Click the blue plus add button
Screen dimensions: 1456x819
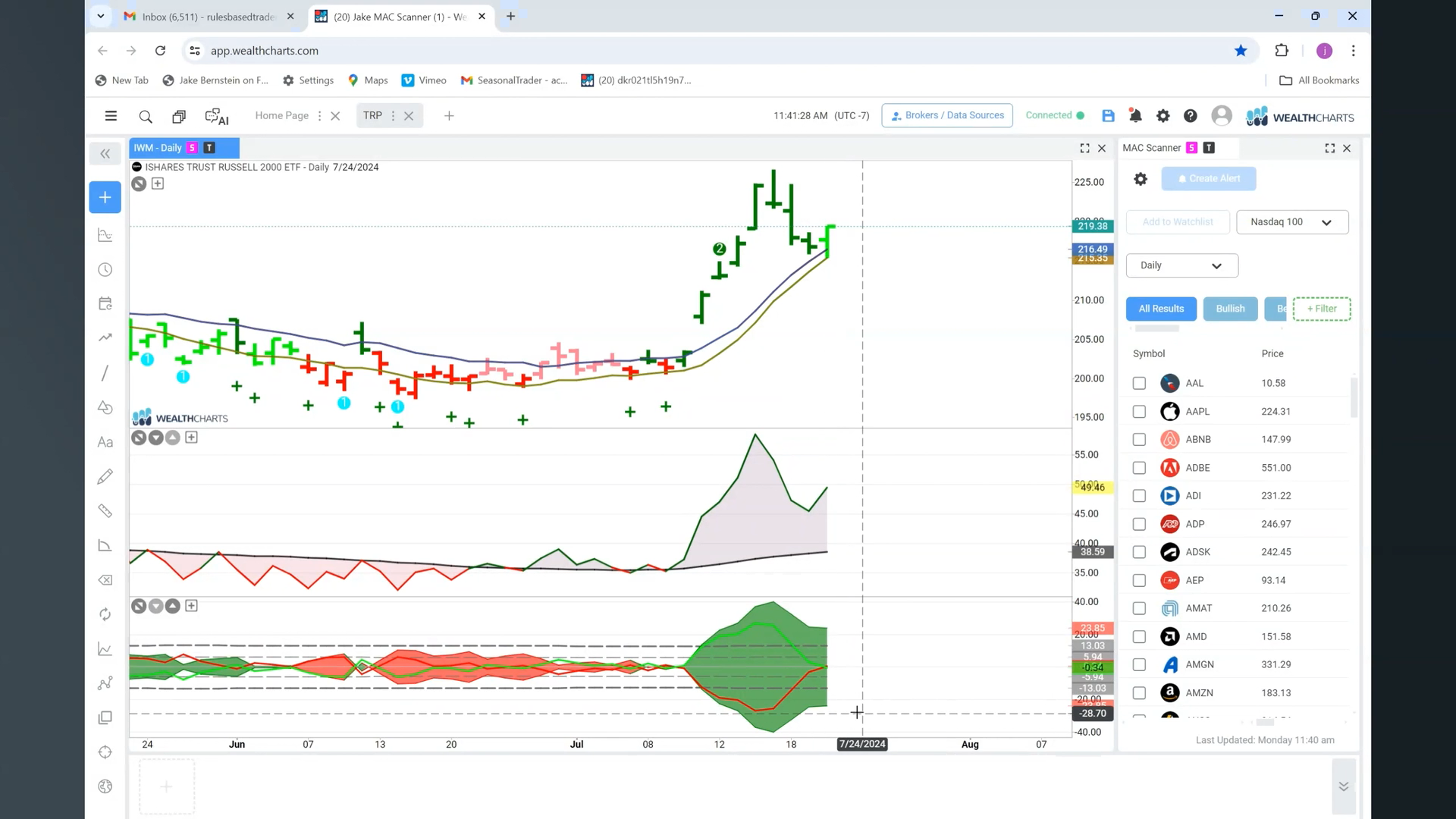pos(105,197)
